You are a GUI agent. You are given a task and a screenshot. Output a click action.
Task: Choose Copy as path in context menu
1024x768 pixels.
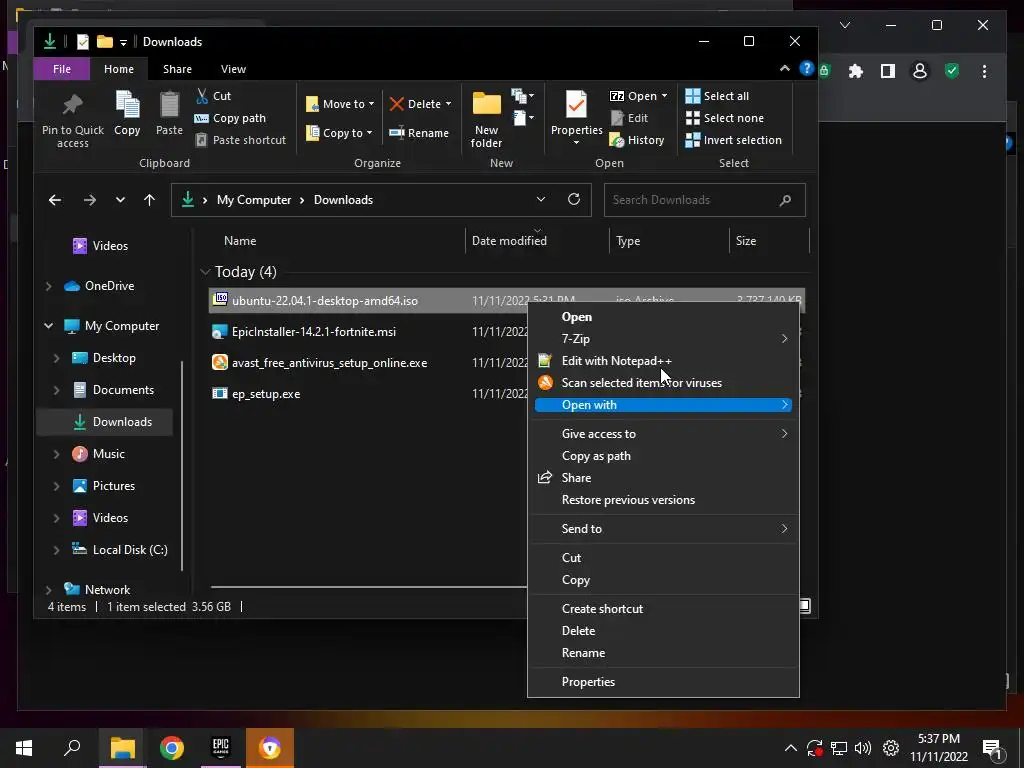click(663, 456)
